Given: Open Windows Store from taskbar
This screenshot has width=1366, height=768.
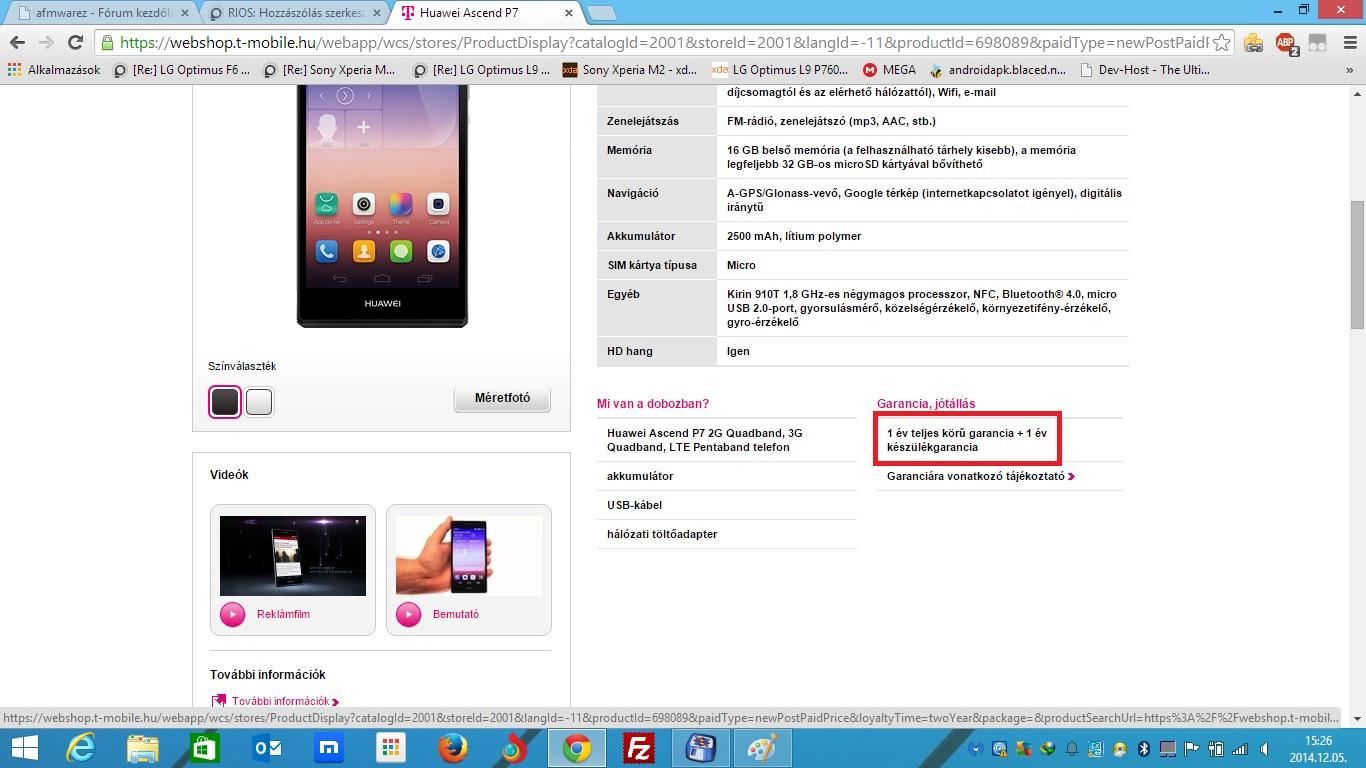Looking at the screenshot, I should [203, 748].
